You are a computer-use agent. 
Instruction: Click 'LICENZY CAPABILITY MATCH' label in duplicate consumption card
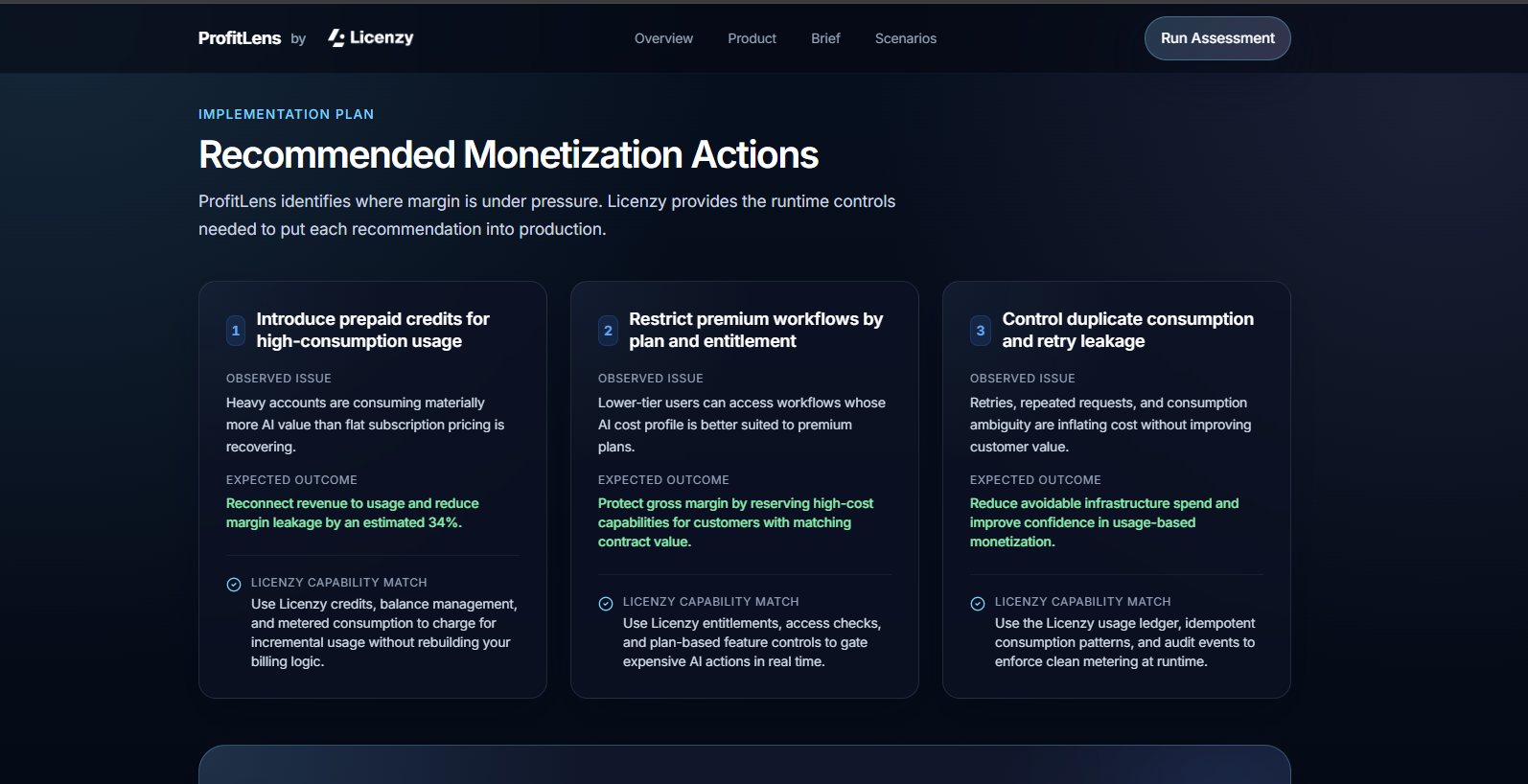point(1082,602)
